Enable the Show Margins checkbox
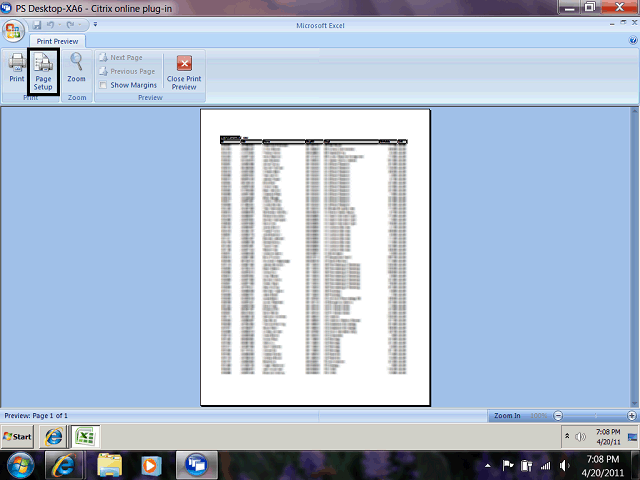The height and width of the screenshot is (480, 640). click(104, 85)
